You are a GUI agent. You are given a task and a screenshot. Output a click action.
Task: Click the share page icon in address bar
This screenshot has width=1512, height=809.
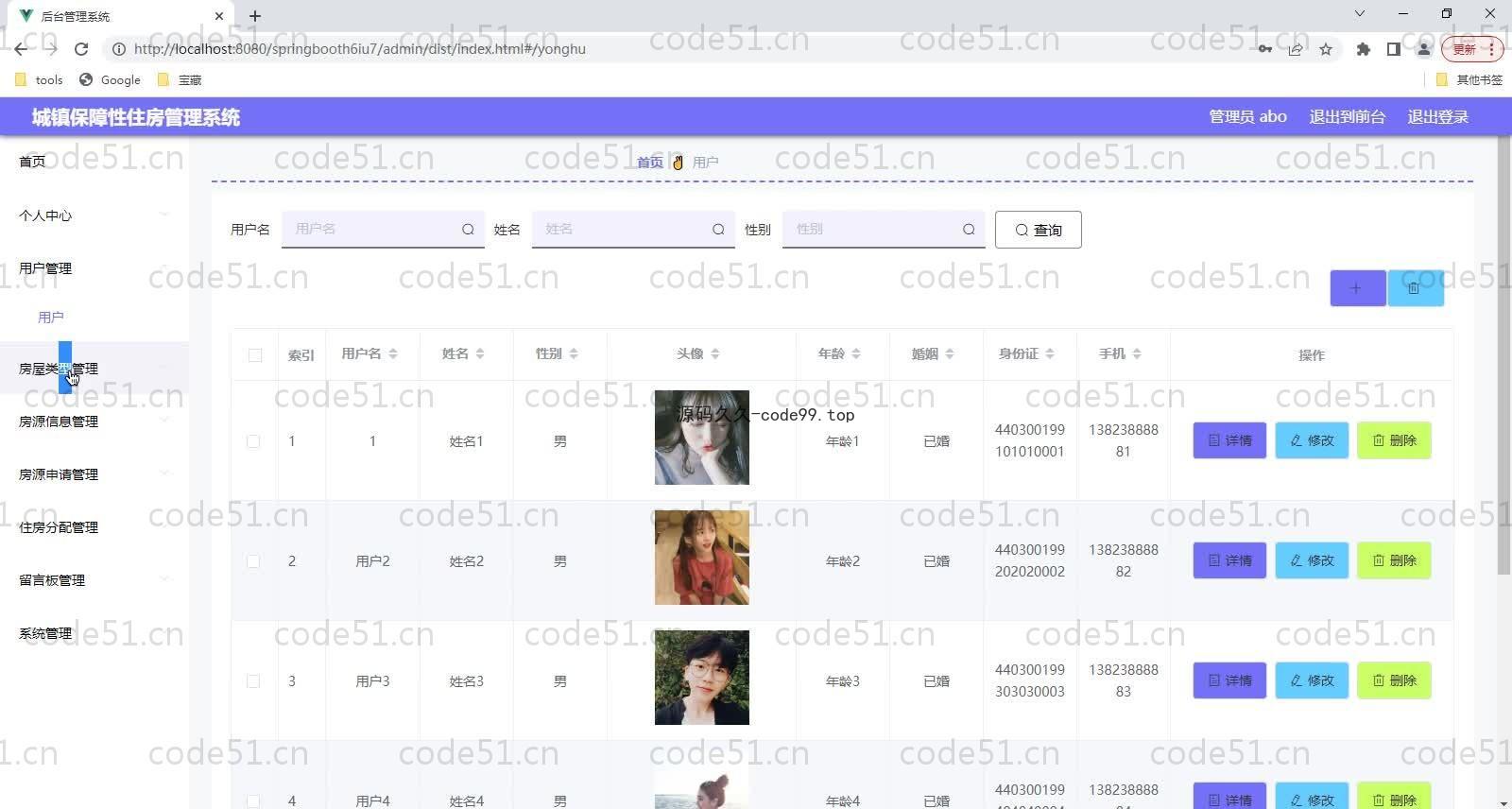(x=1296, y=49)
